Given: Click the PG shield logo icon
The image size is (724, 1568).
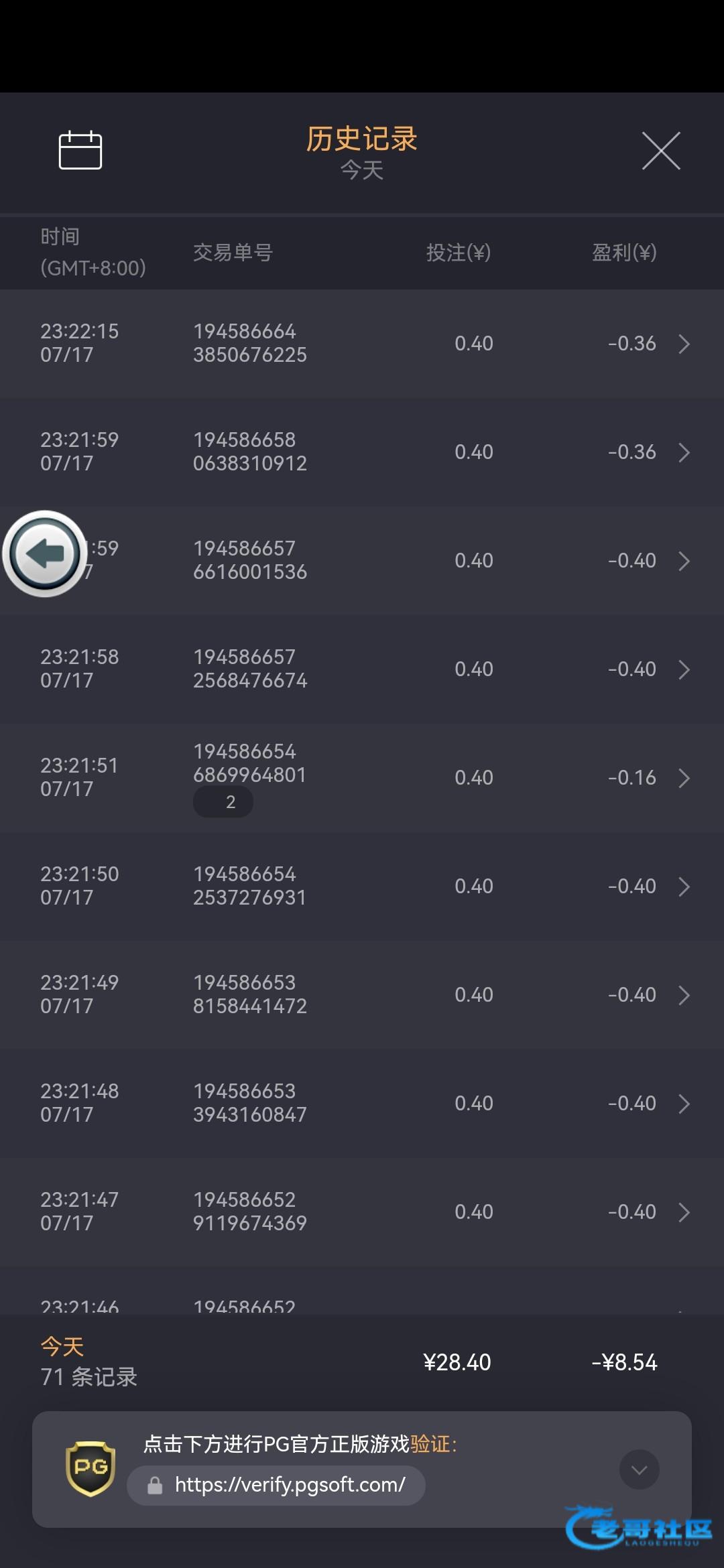Looking at the screenshot, I should pyautogui.click(x=90, y=1469).
